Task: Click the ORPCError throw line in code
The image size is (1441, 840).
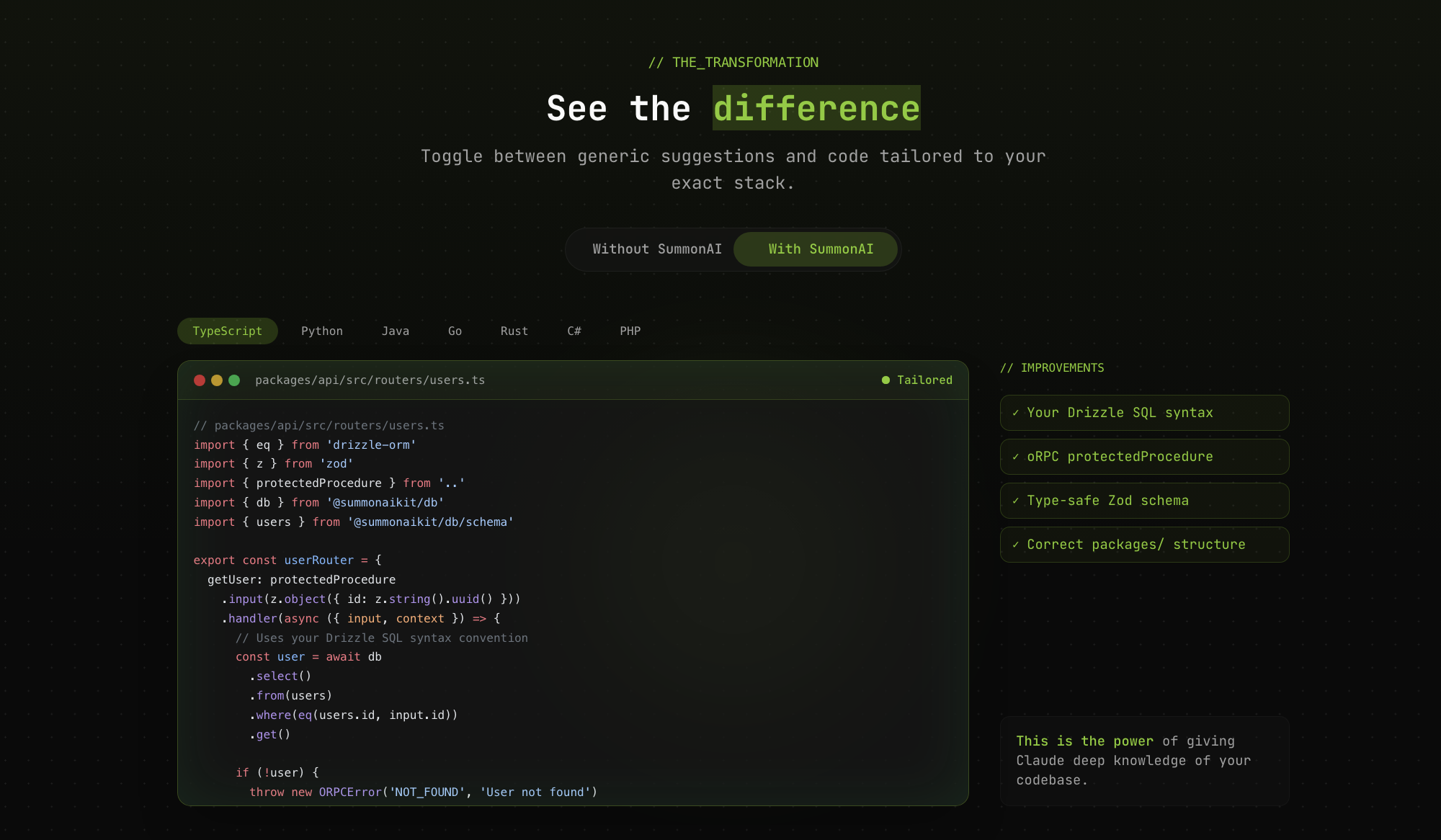Action: pos(423,792)
